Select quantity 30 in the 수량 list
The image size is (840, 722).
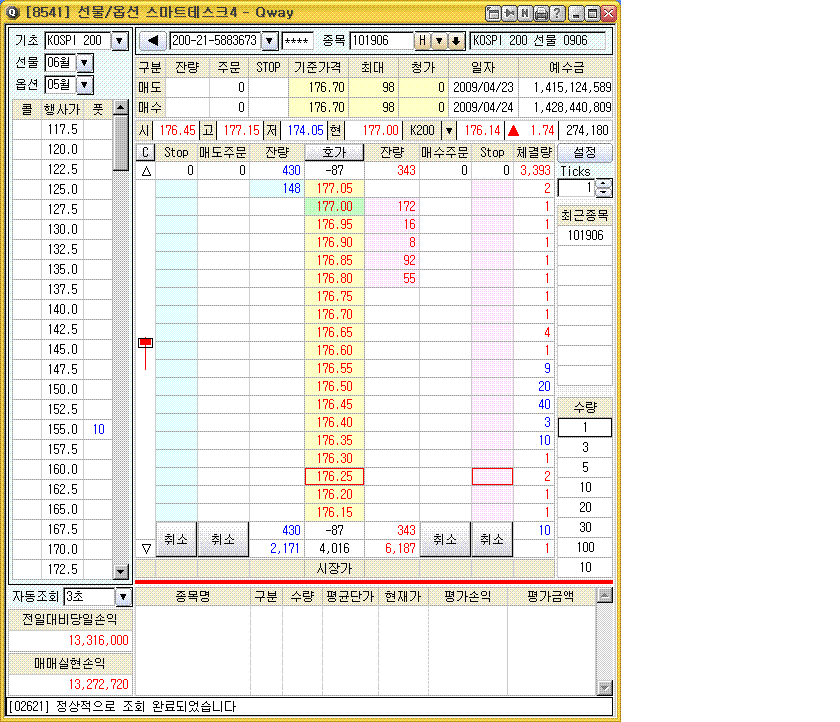pyautogui.click(x=584, y=528)
